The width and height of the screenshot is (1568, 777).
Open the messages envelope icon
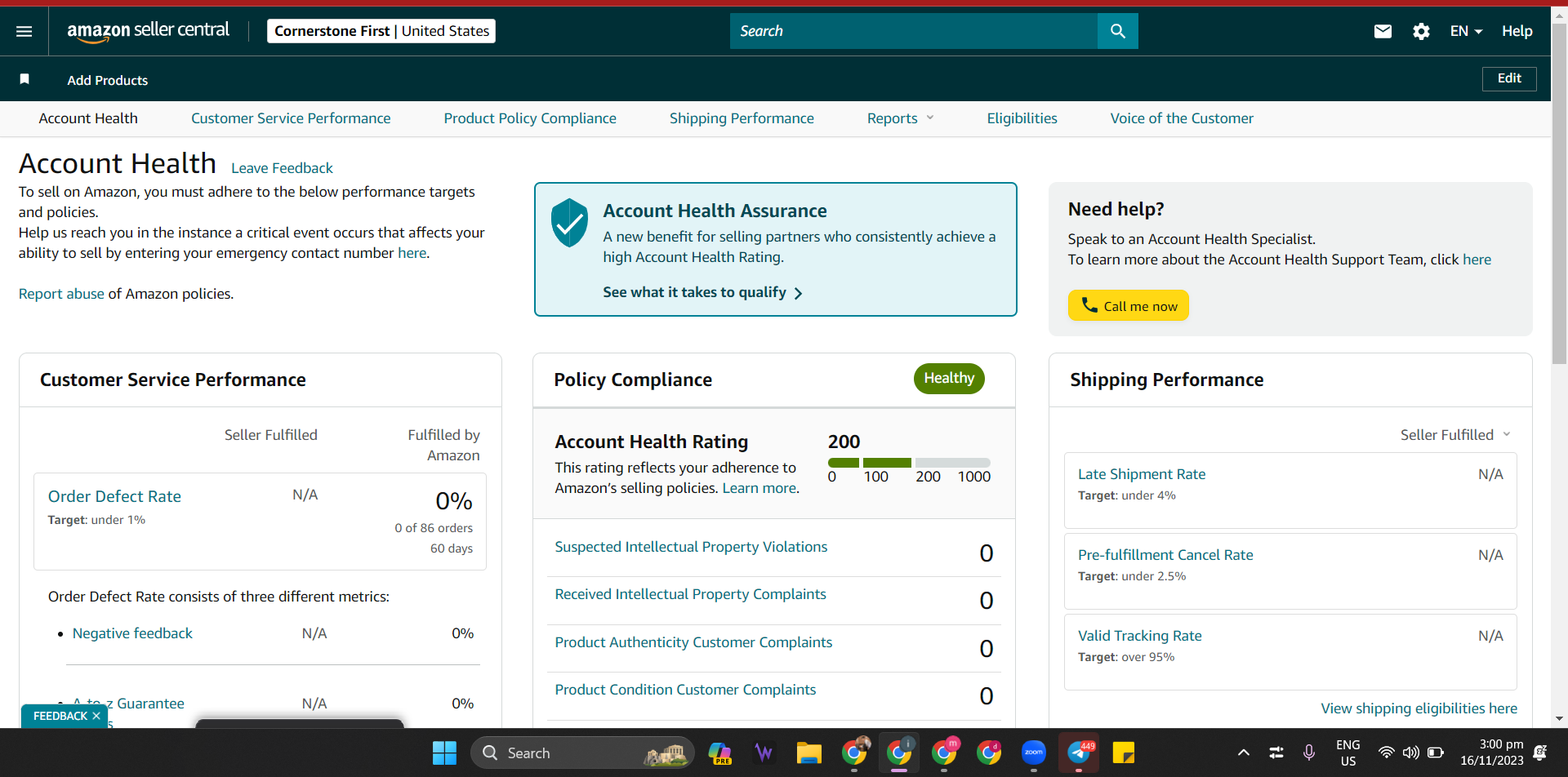tap(1383, 31)
